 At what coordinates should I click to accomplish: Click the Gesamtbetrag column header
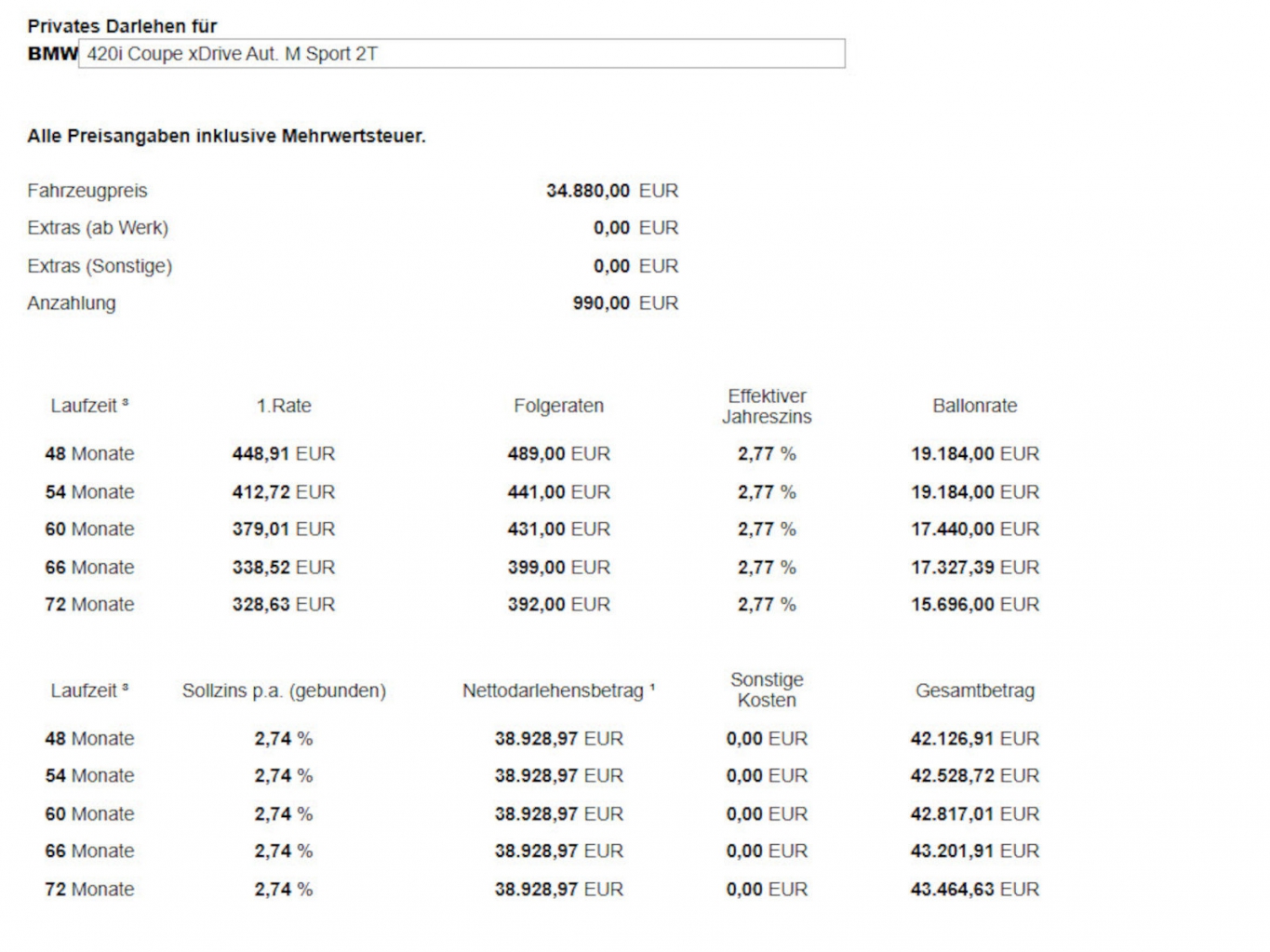974,691
